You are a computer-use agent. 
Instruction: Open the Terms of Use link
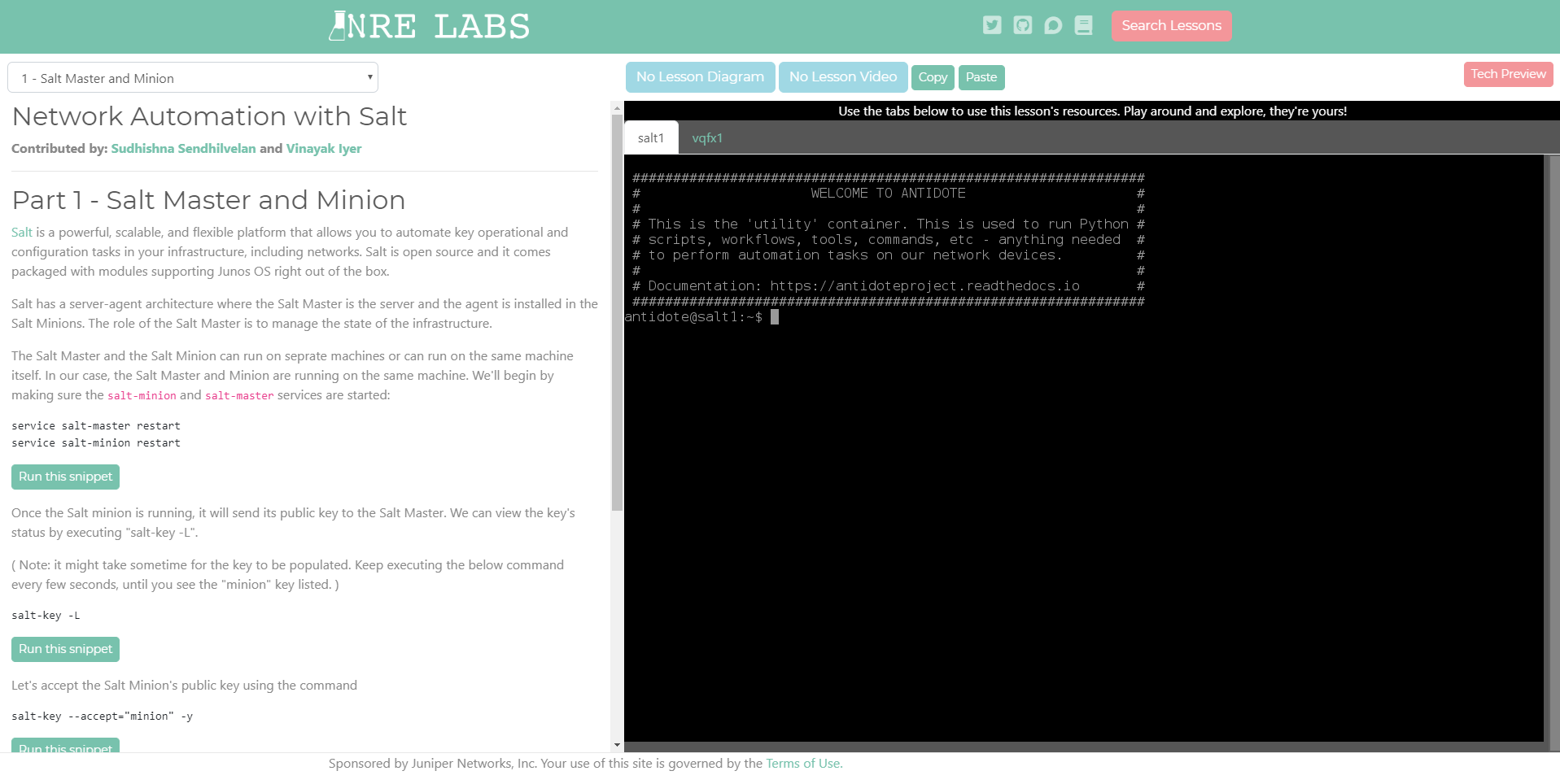tap(803, 764)
